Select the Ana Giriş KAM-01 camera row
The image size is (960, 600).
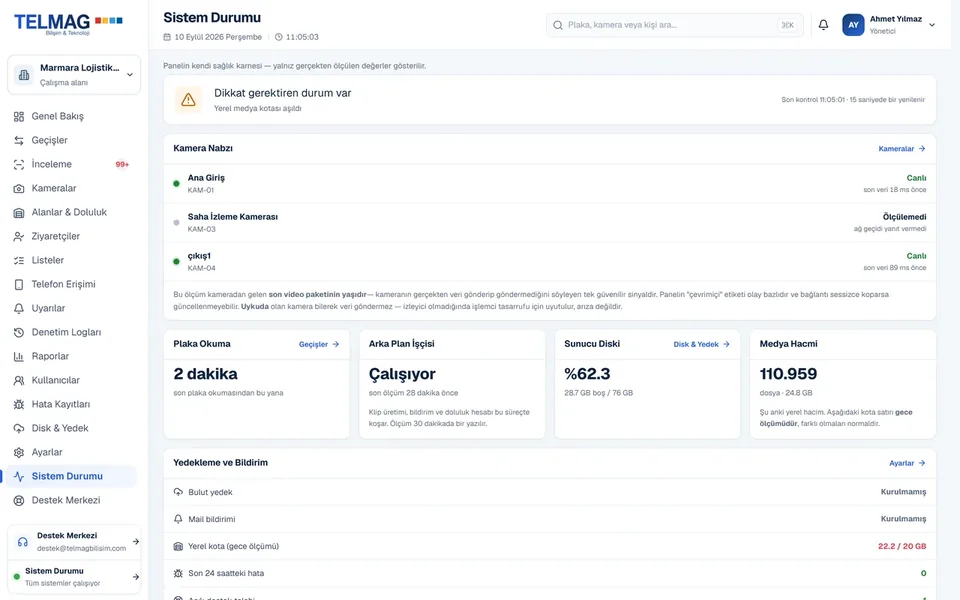coord(550,184)
